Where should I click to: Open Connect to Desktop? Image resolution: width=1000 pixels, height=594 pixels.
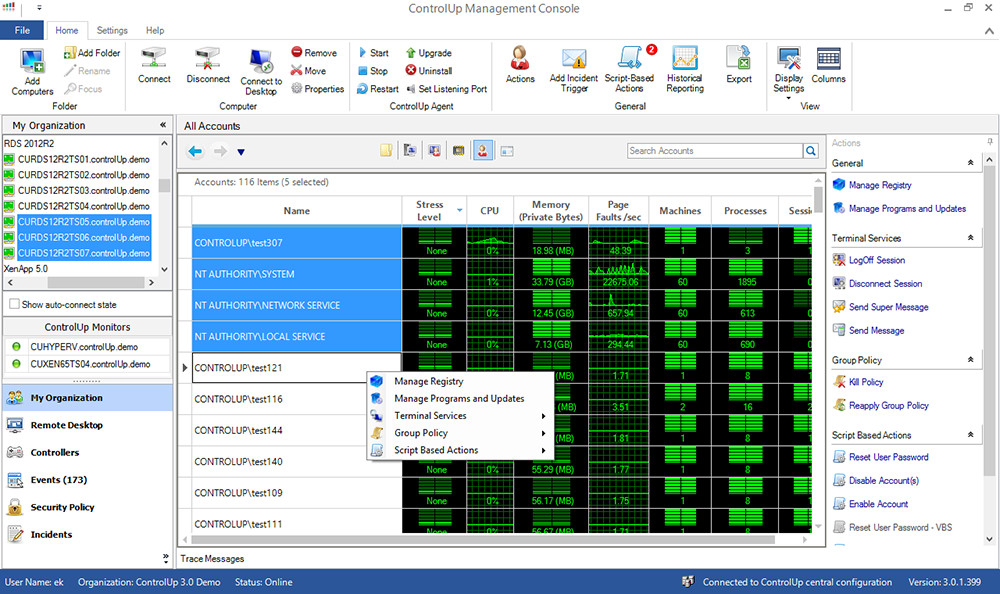coord(261,72)
